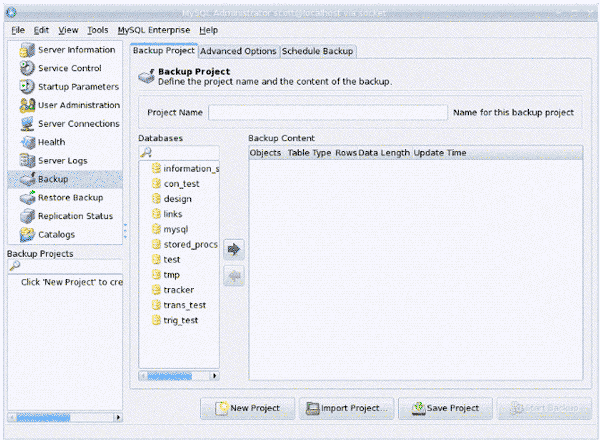Sort by the Objects column header
This screenshot has width=600, height=440.
point(265,153)
